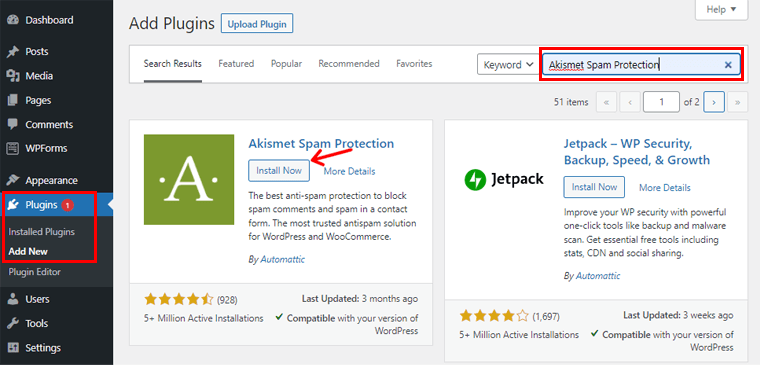Click the "51 items" count text
This screenshot has width=760, height=365.
click(571, 102)
